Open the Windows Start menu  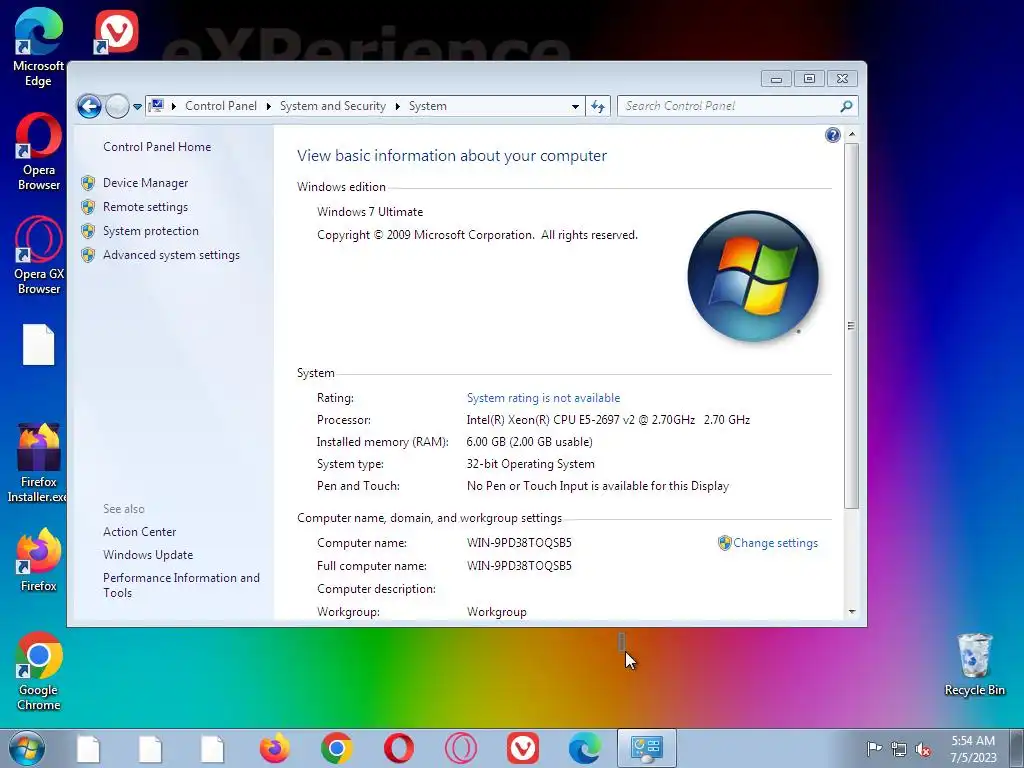coord(27,748)
